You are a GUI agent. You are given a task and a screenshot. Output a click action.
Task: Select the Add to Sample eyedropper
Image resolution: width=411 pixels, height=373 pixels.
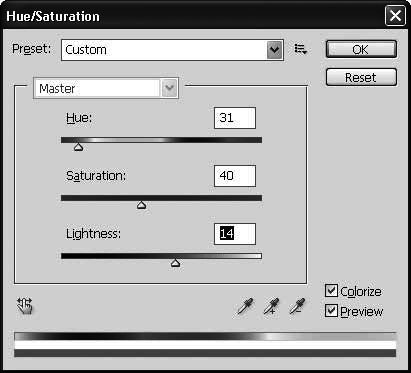(x=271, y=306)
